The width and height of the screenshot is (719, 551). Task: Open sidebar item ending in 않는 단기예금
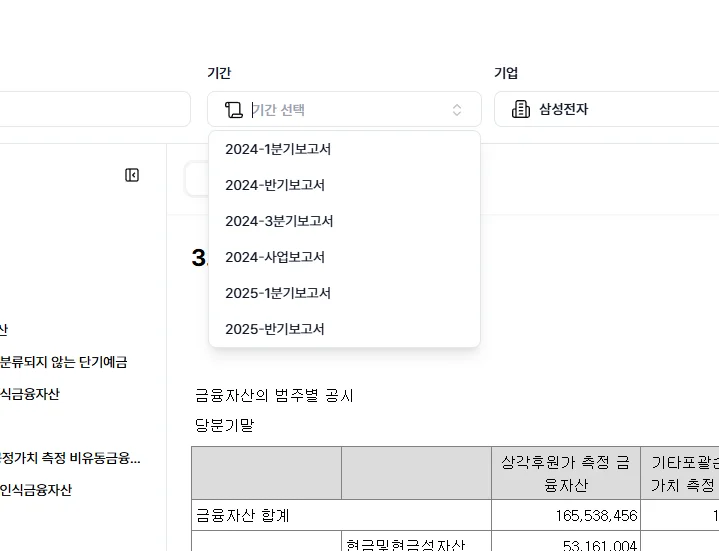pyautogui.click(x=64, y=362)
